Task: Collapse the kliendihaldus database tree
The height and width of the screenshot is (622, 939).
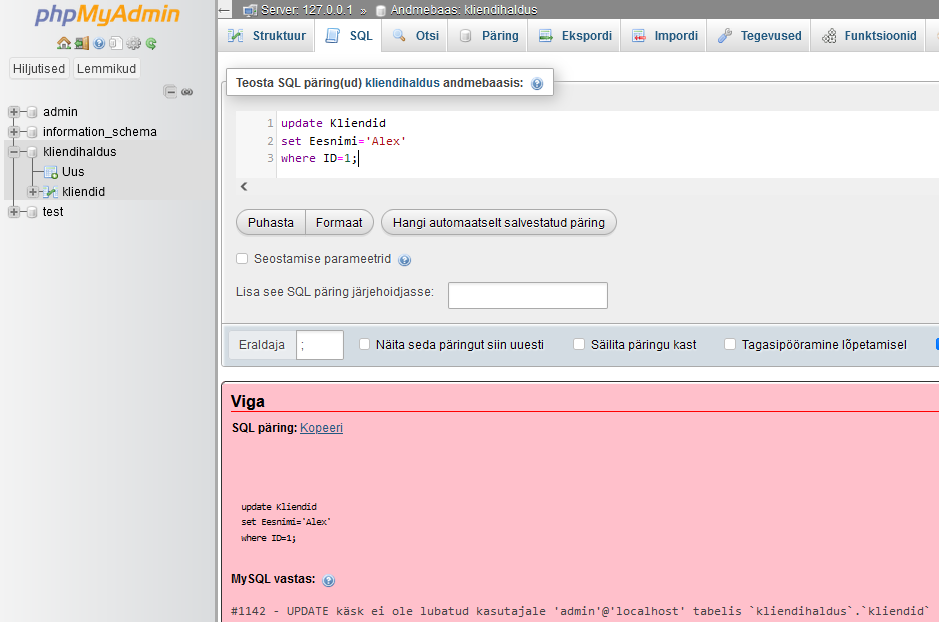Action: click(14, 152)
